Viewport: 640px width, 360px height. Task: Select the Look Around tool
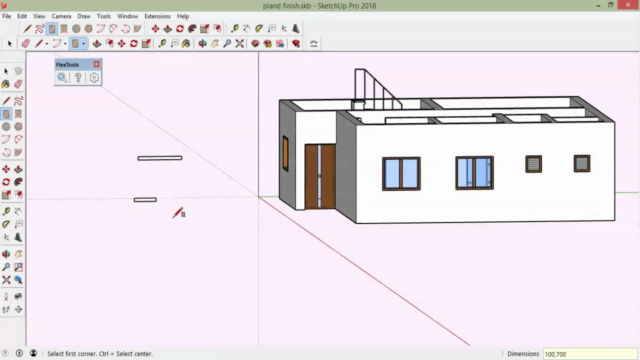point(18,296)
